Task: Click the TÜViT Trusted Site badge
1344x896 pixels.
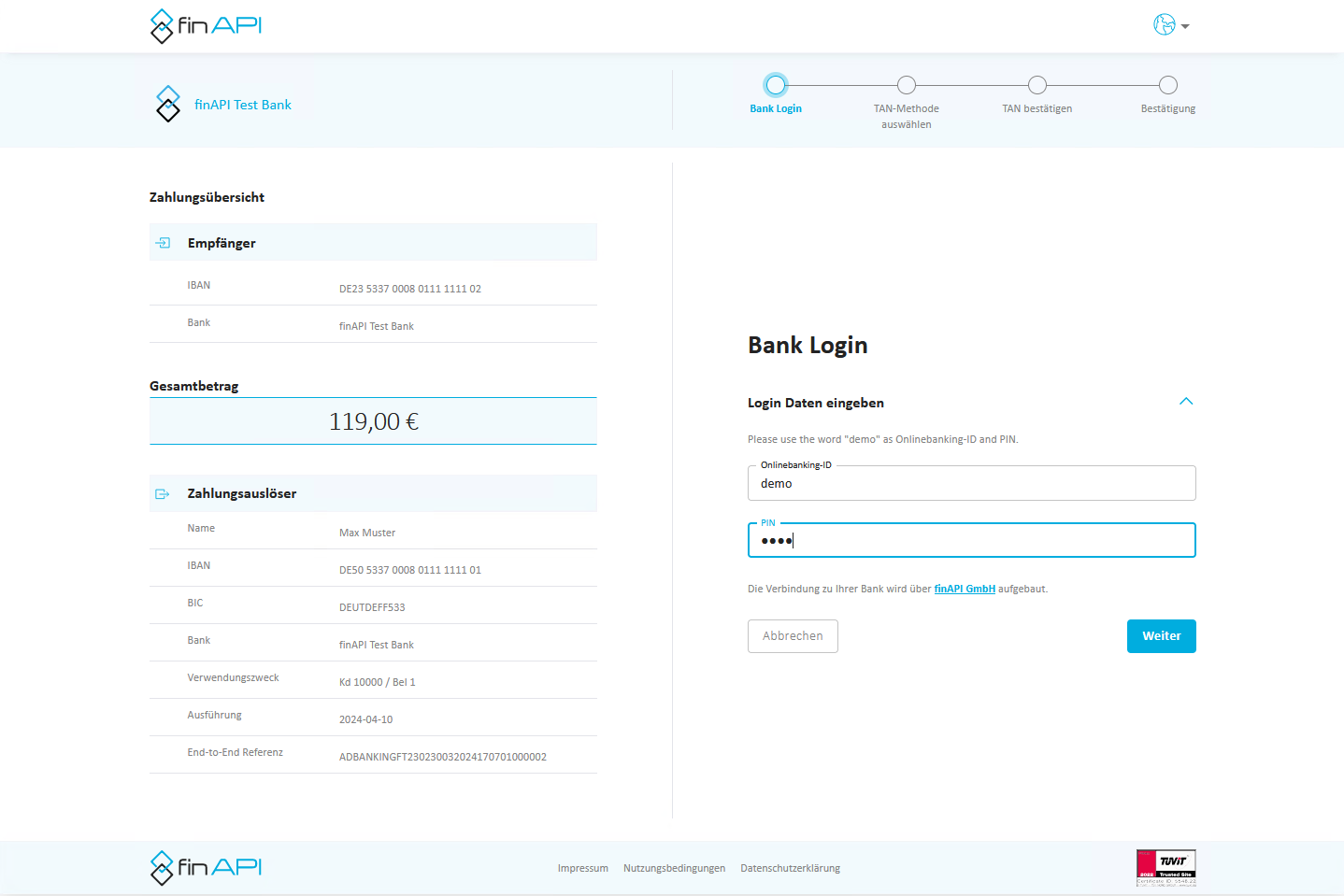Action: pos(1165,868)
